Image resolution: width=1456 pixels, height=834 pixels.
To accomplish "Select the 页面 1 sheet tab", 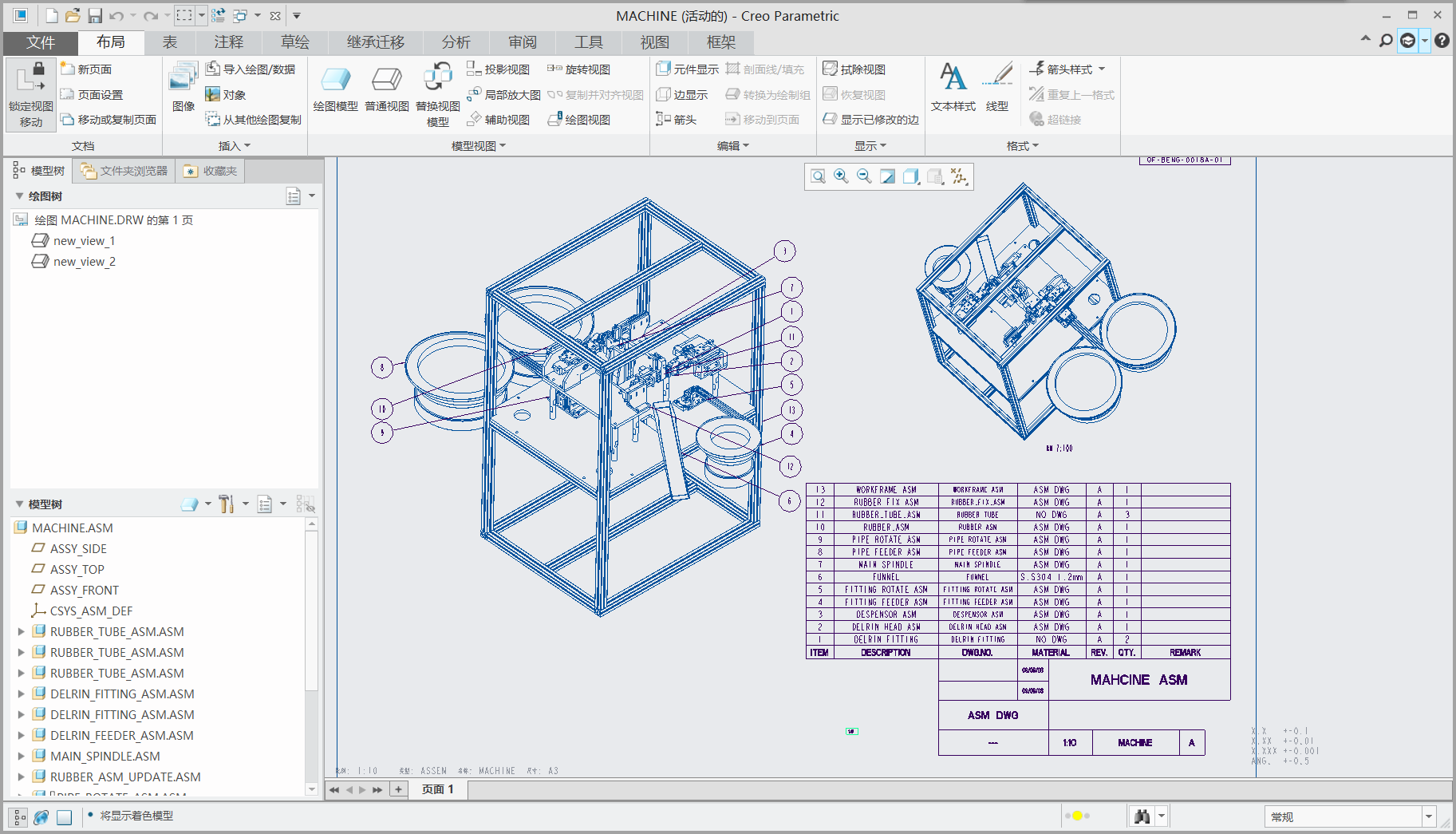I will pyautogui.click(x=438, y=789).
